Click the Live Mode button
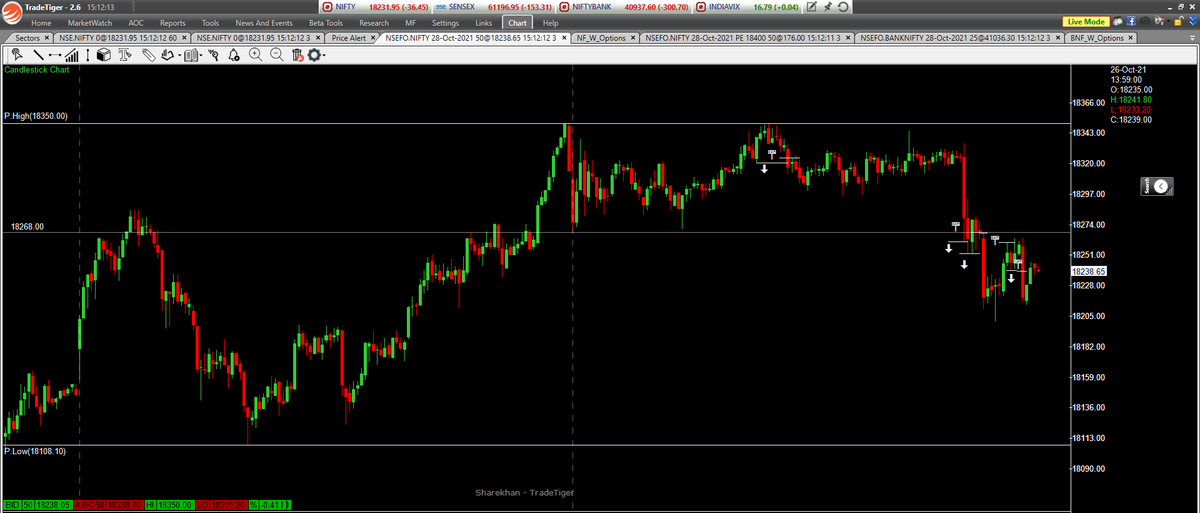The width and height of the screenshot is (1200, 513). [1086, 21]
